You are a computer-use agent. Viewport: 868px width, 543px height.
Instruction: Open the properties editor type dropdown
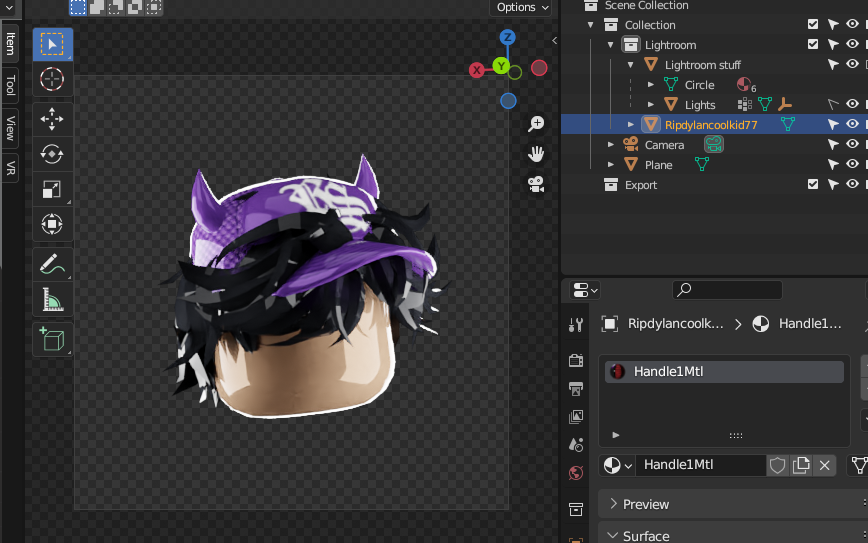tap(585, 290)
